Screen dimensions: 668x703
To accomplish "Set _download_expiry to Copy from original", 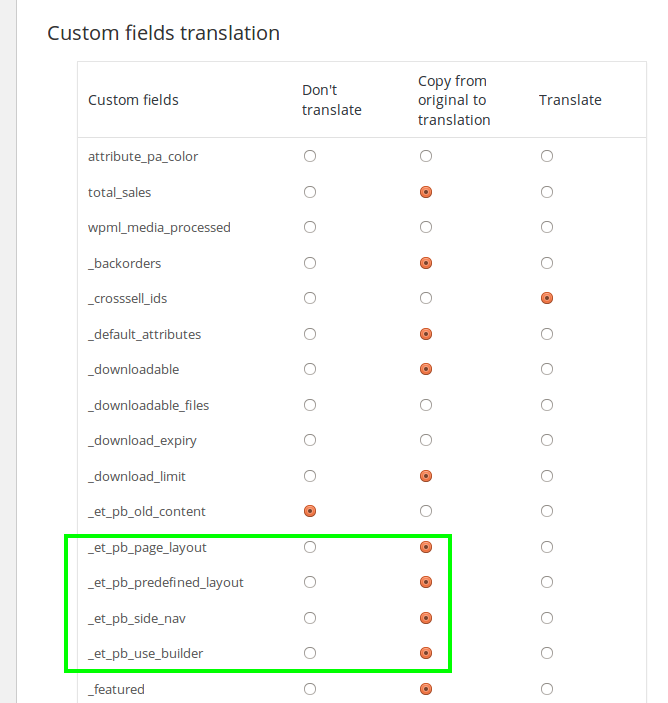I will coord(426,440).
